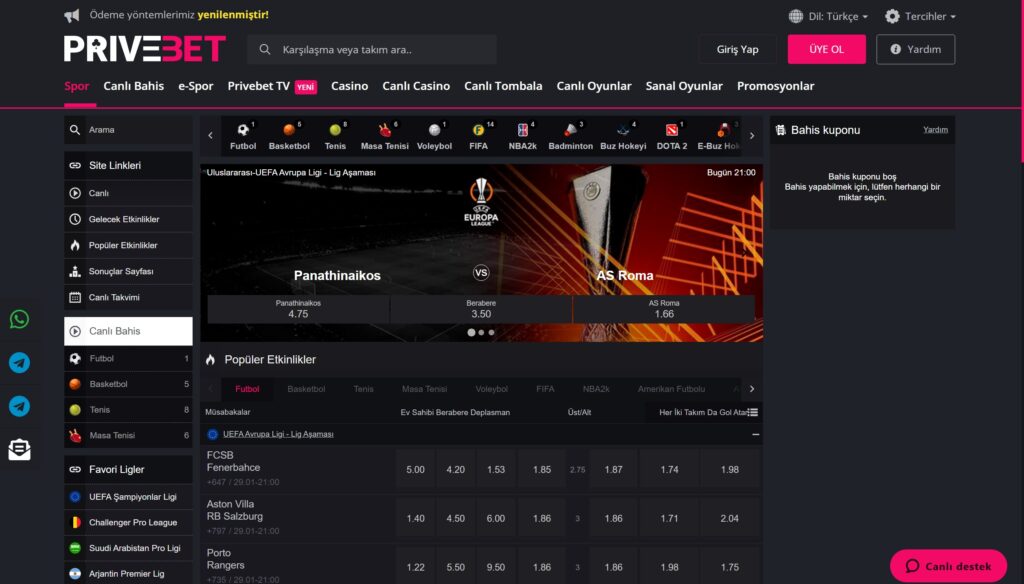Pick the AS Roma 1.66 odds on the banner
1024x584 pixels.
pos(664,309)
